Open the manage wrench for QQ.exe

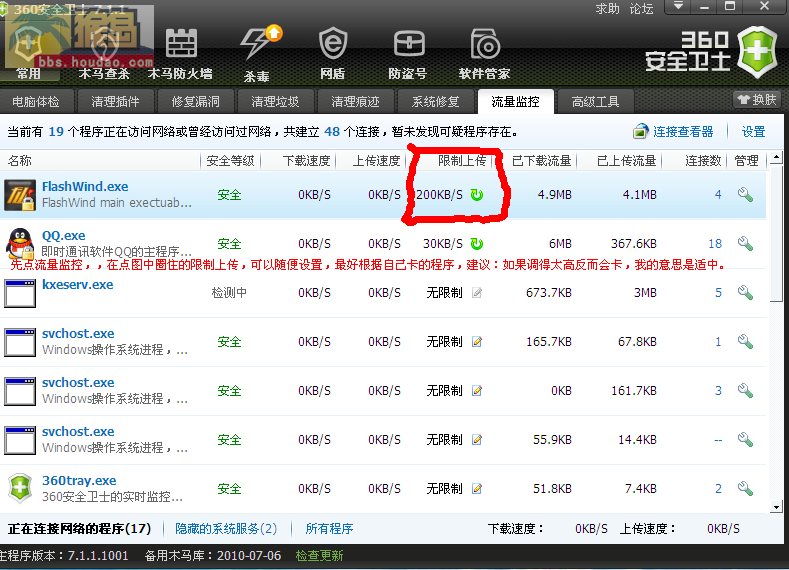(x=745, y=243)
